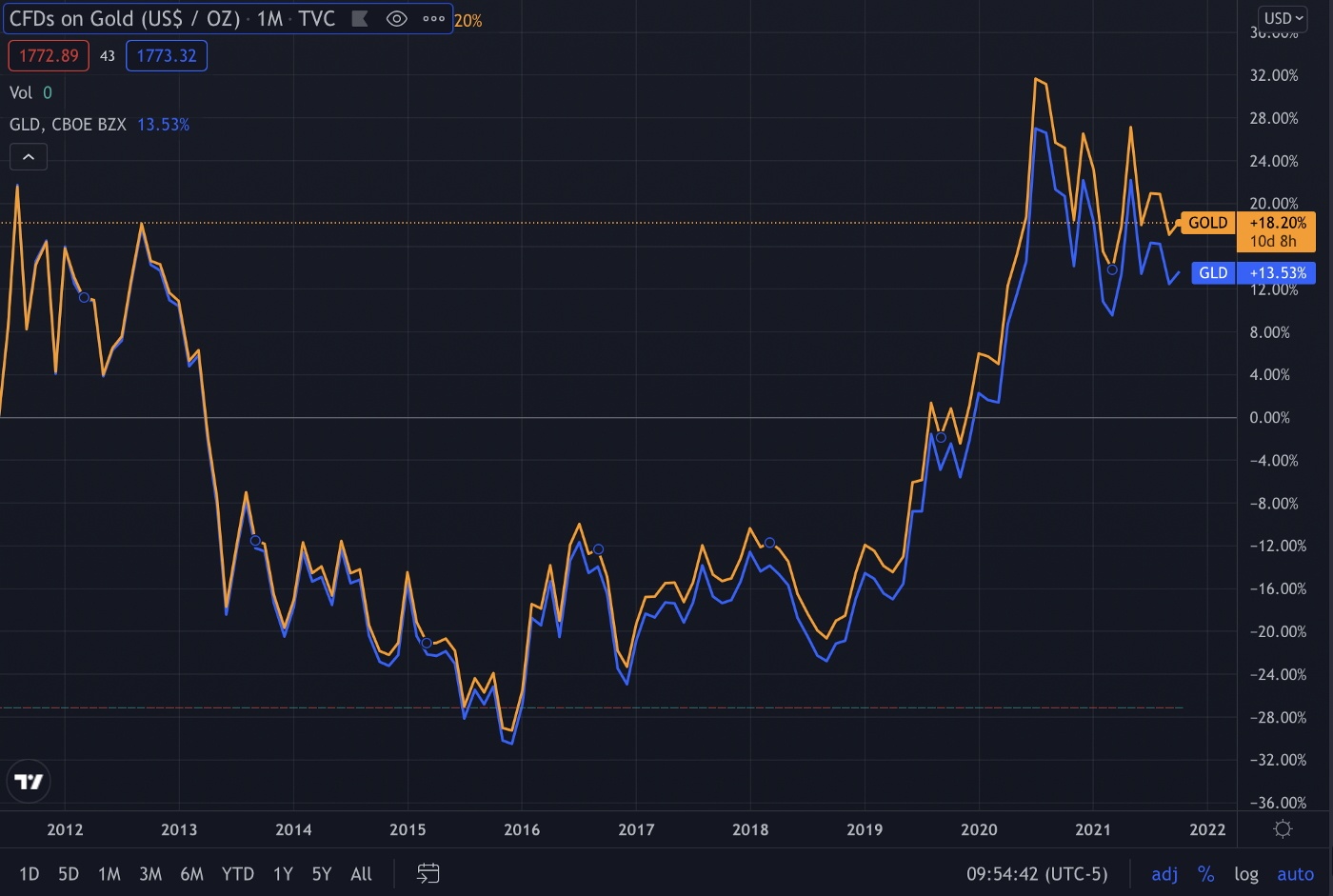The width and height of the screenshot is (1333, 896).
Task: Click the 2016 label on time axis
Action: (x=522, y=829)
